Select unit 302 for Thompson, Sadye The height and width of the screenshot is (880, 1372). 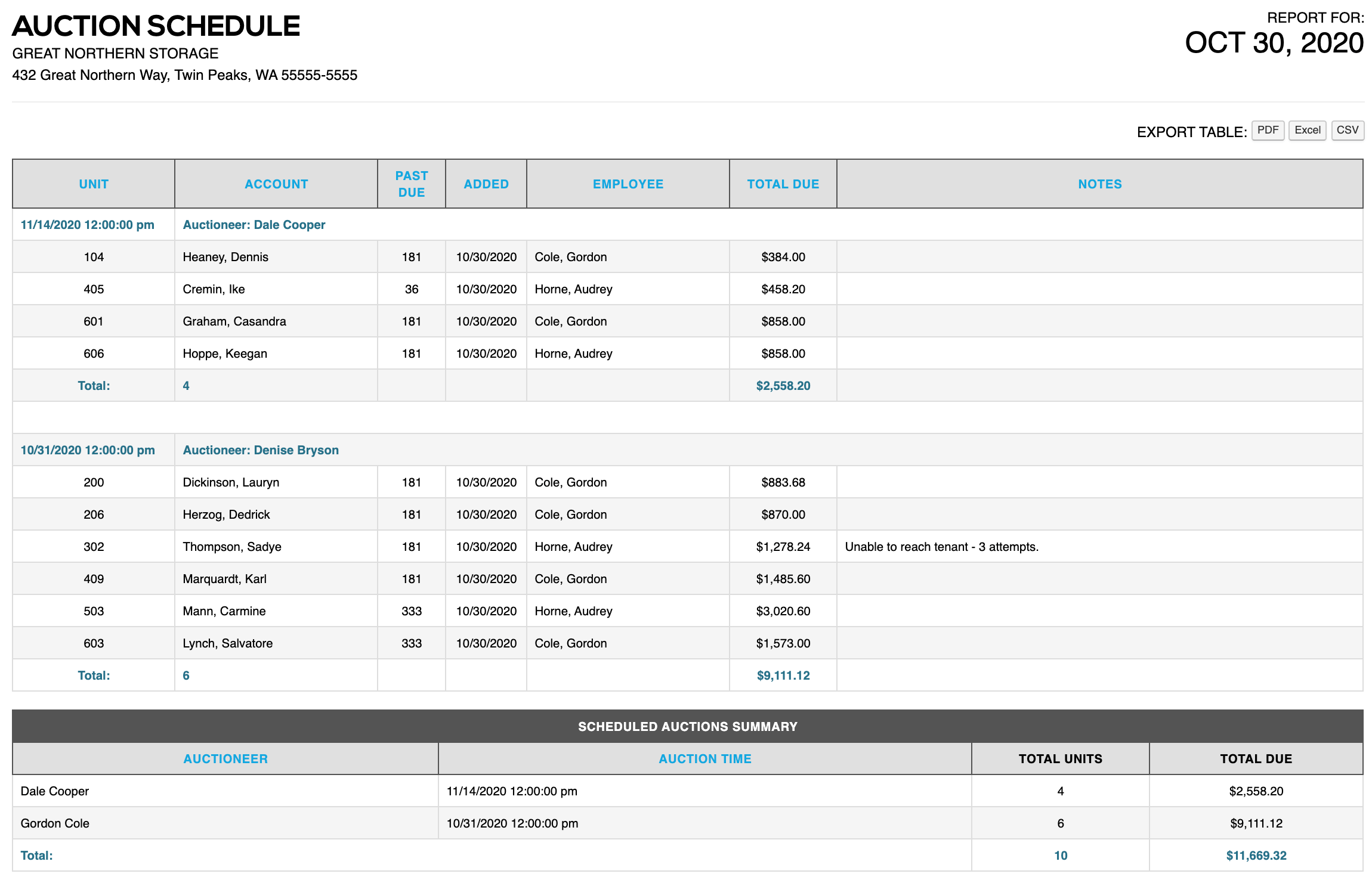(x=93, y=546)
